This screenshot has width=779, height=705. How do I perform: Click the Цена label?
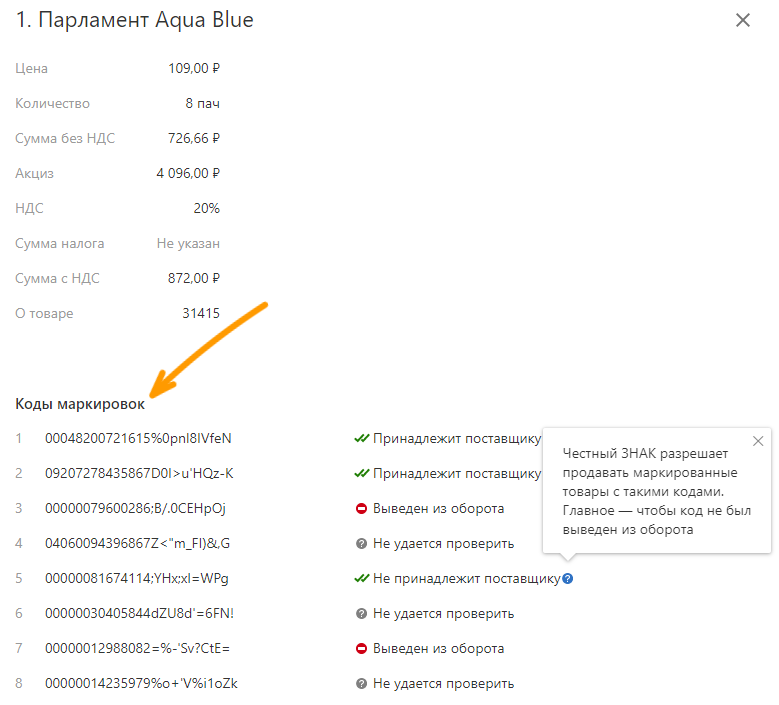coord(31,69)
